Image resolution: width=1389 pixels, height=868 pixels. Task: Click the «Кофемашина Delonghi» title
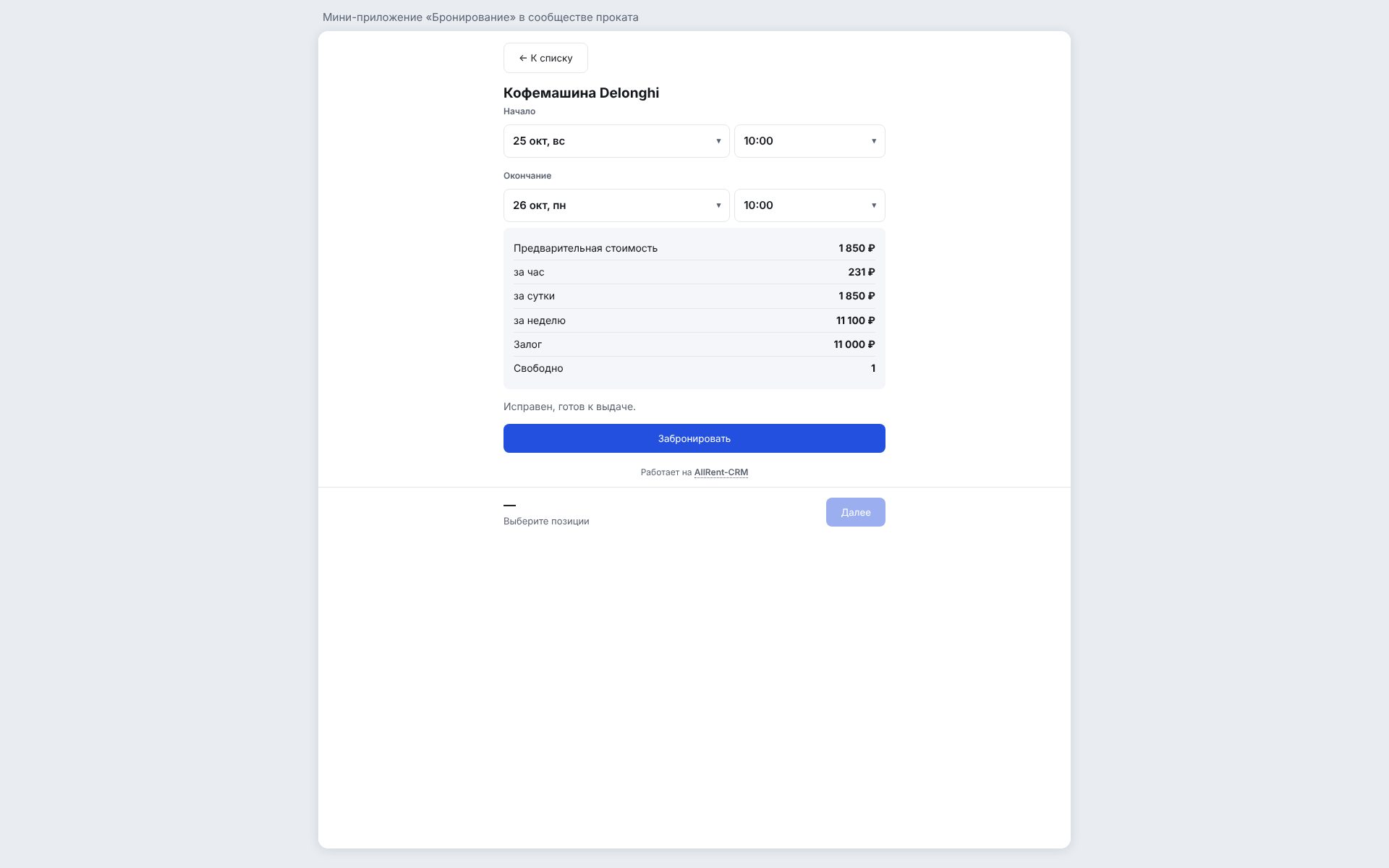(581, 93)
